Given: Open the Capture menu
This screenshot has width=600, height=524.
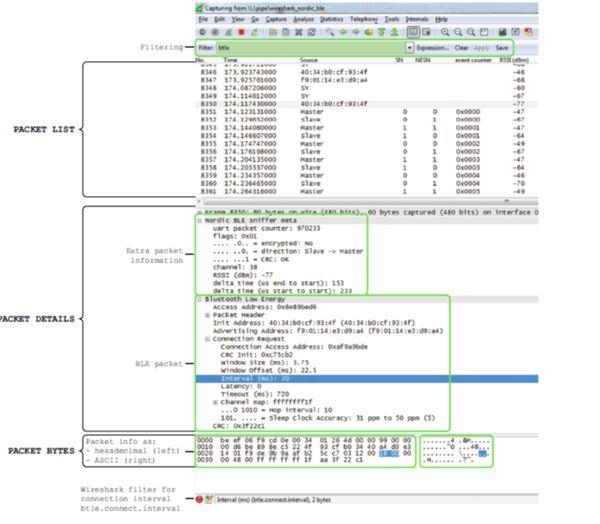Looking at the screenshot, I should [276, 19].
